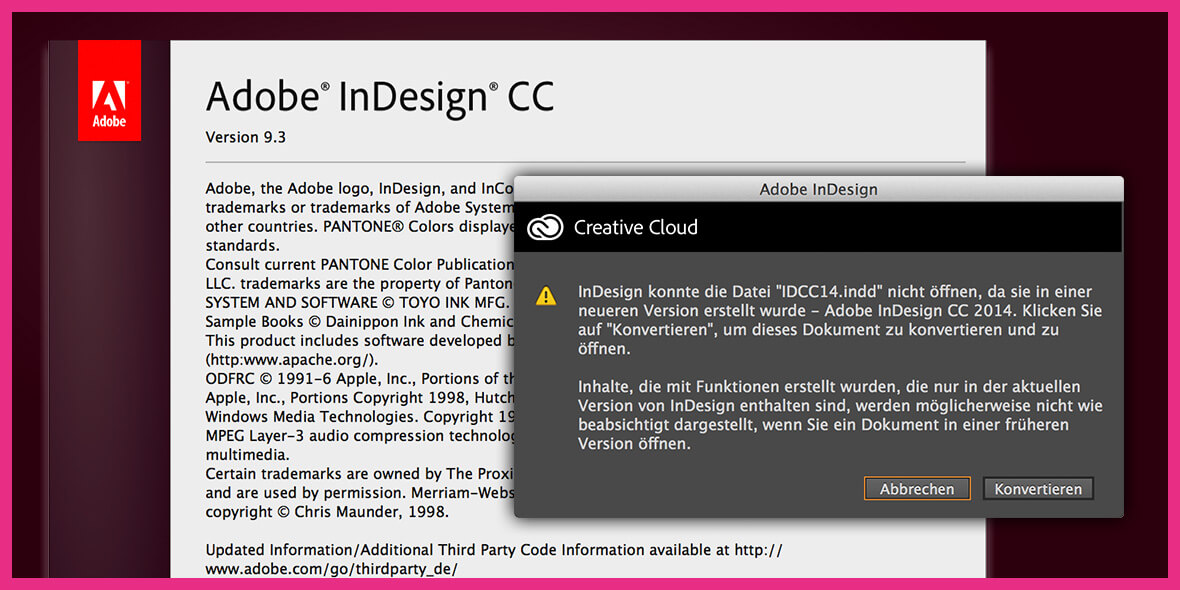The height and width of the screenshot is (590, 1180).
Task: Click the Adobe InDesign dialog title bar
Action: point(818,189)
